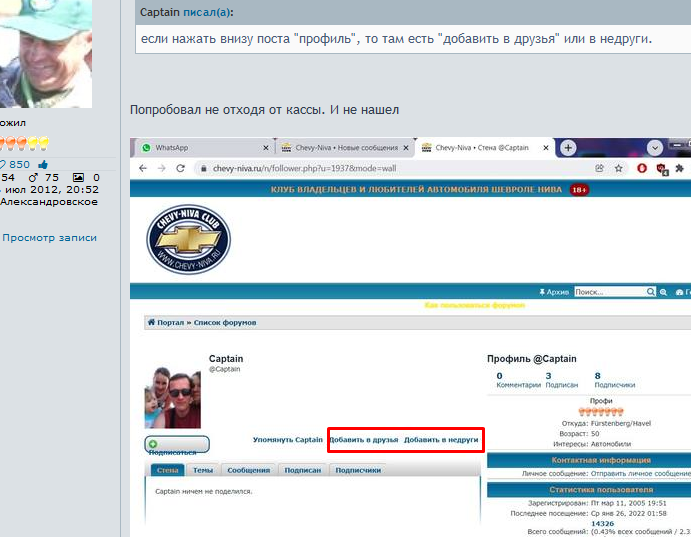Click the padlock site info icon
The image size is (691, 537).
click(204, 168)
